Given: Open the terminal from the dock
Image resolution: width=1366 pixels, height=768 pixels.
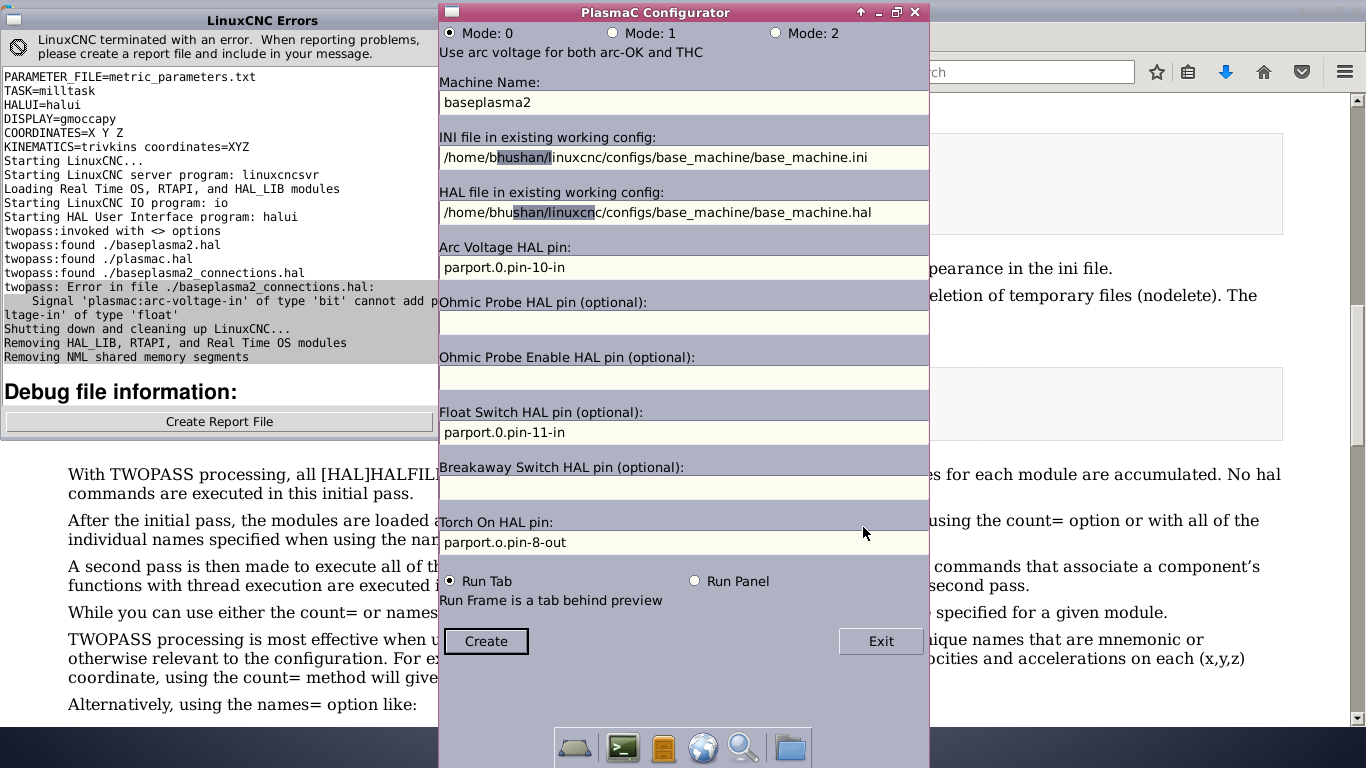Looking at the screenshot, I should [623, 748].
